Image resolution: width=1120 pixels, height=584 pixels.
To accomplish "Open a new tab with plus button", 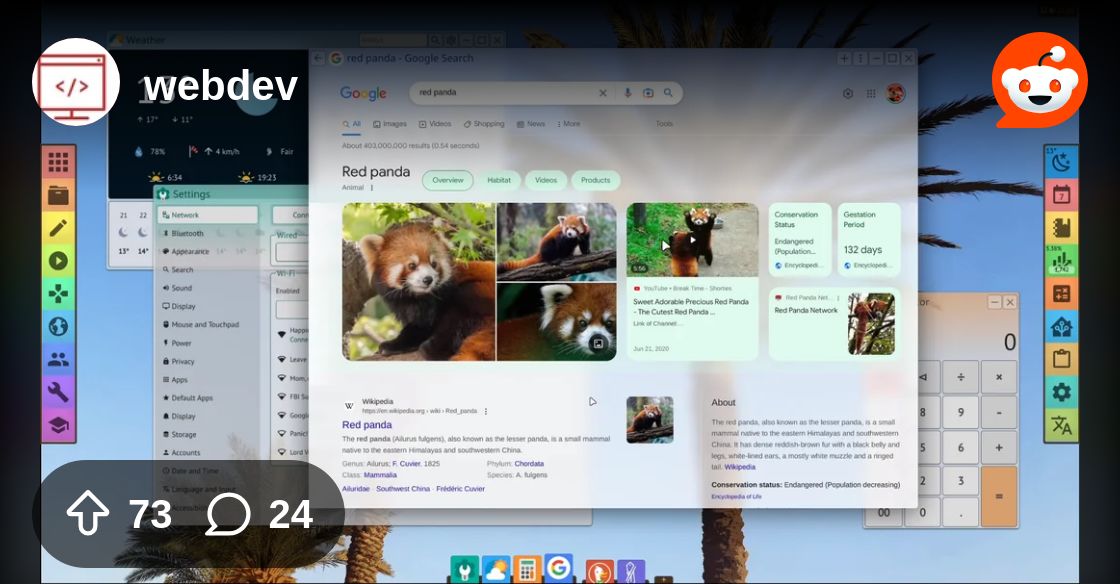I will 844,59.
